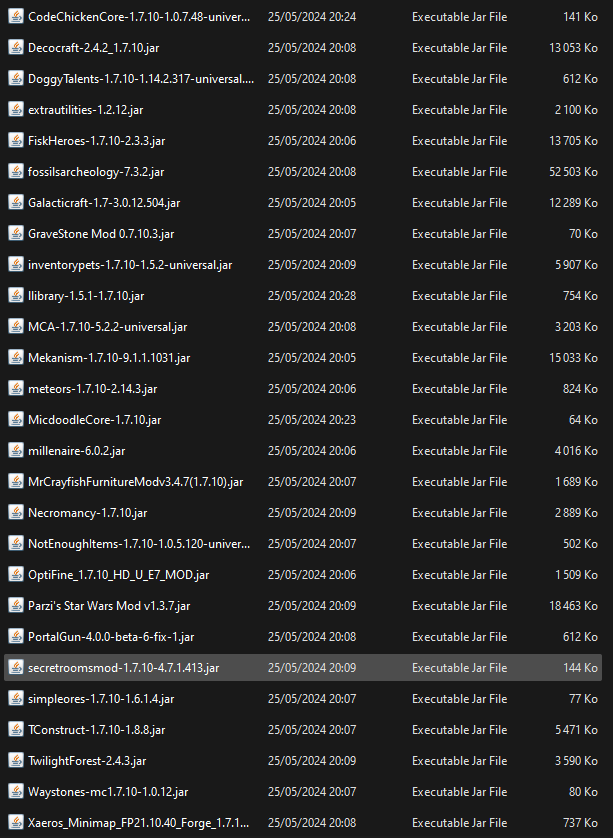Click the 18 463 Ko size value
Image resolution: width=613 pixels, height=838 pixels.
(573, 606)
